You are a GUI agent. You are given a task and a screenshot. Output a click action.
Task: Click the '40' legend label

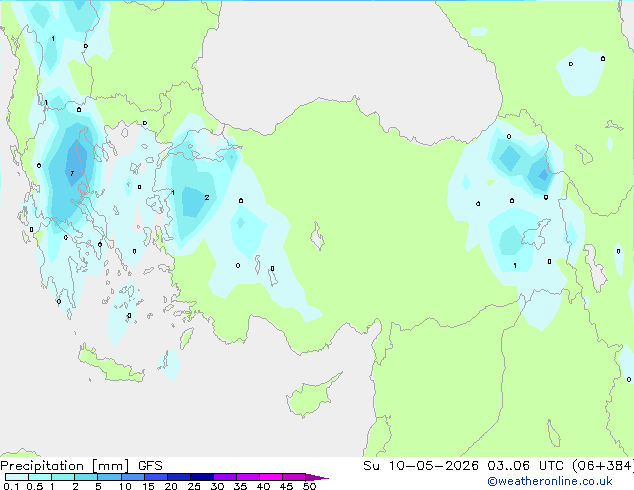coord(263,486)
